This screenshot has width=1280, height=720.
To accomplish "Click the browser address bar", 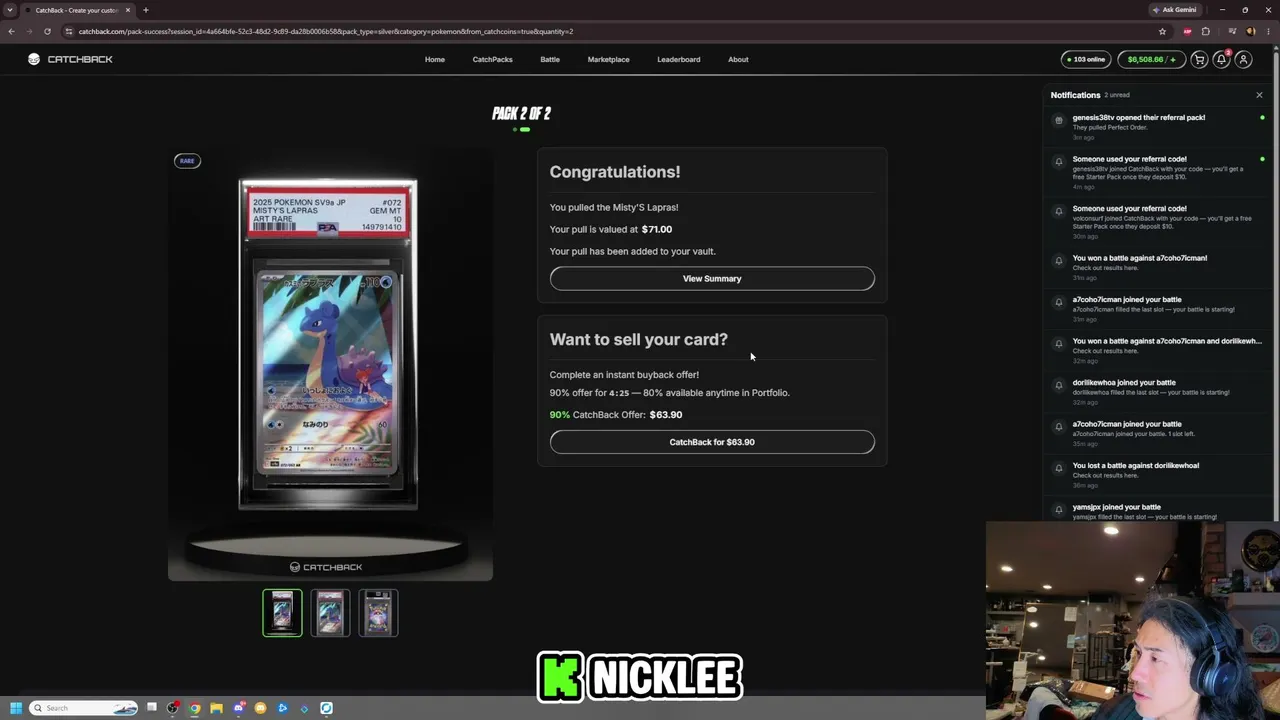I will pyautogui.click(x=610, y=31).
